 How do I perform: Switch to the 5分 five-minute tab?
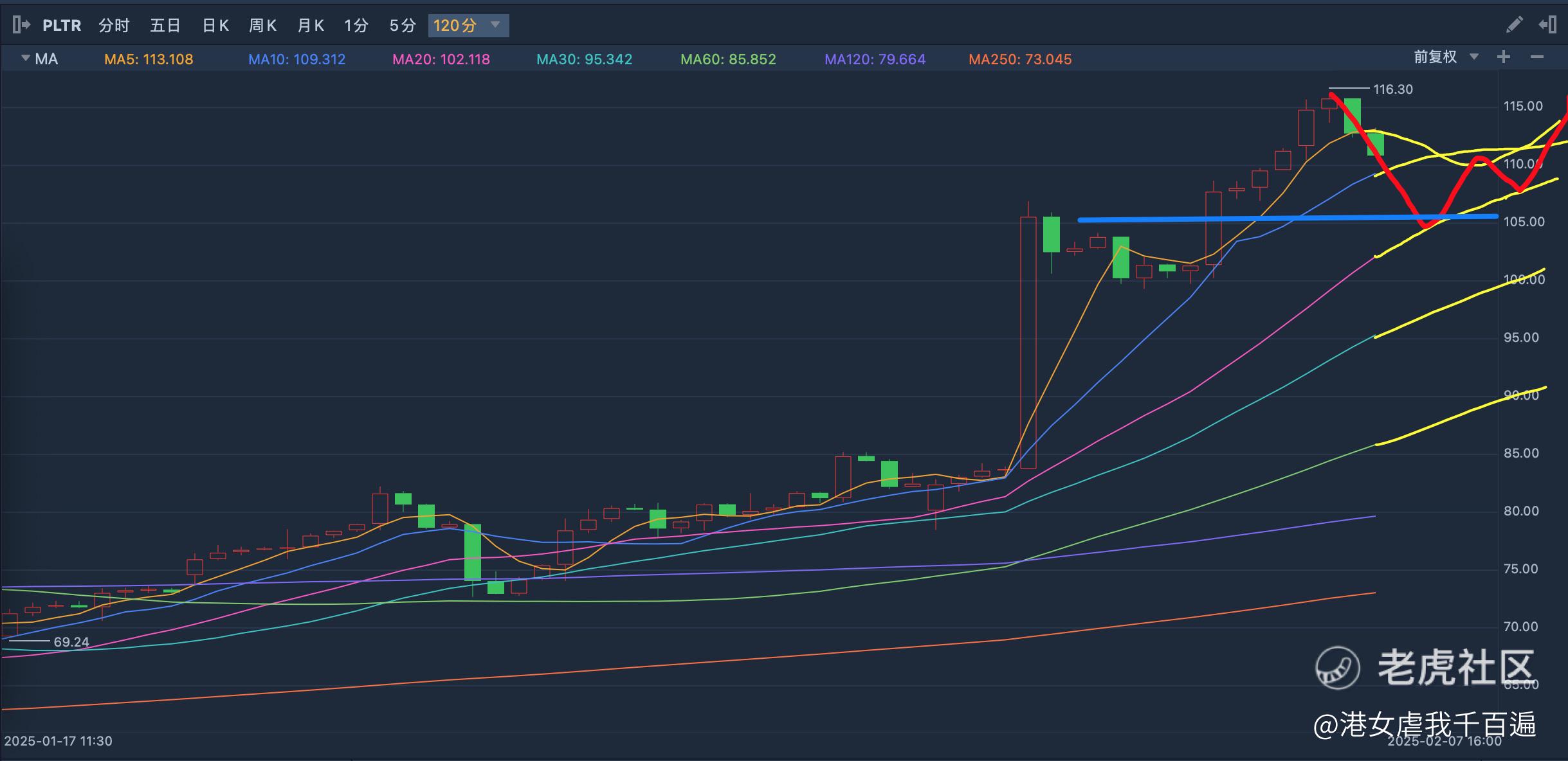[403, 26]
